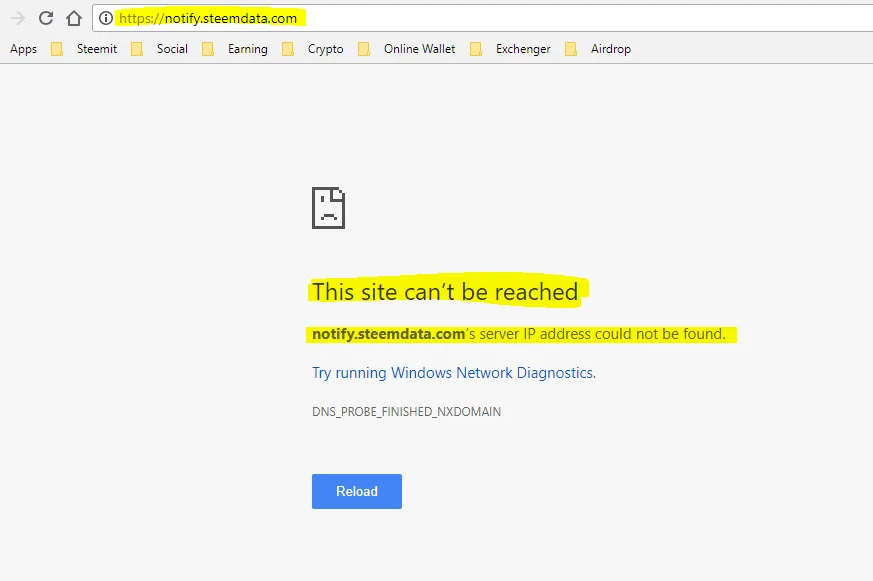The height and width of the screenshot is (581, 873).
Task: Open the Steemit bookmark folder
Action: [84, 49]
